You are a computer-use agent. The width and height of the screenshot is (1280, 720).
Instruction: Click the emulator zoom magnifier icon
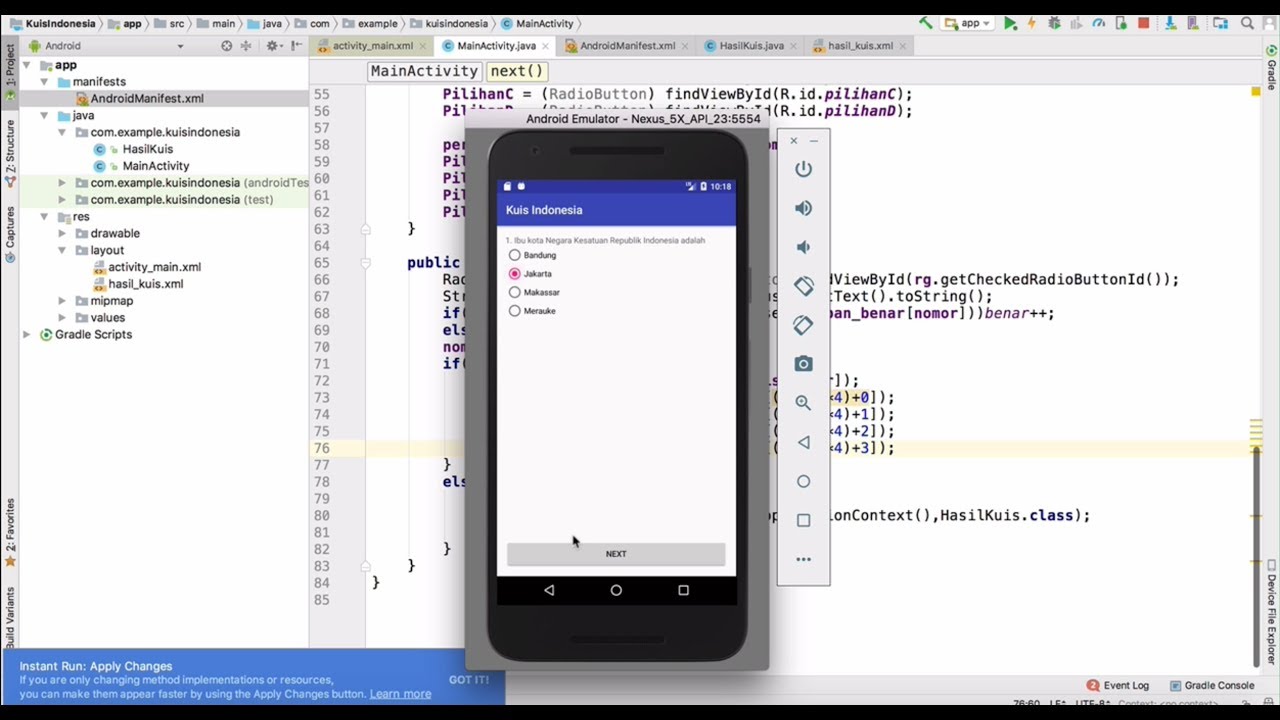[803, 403]
